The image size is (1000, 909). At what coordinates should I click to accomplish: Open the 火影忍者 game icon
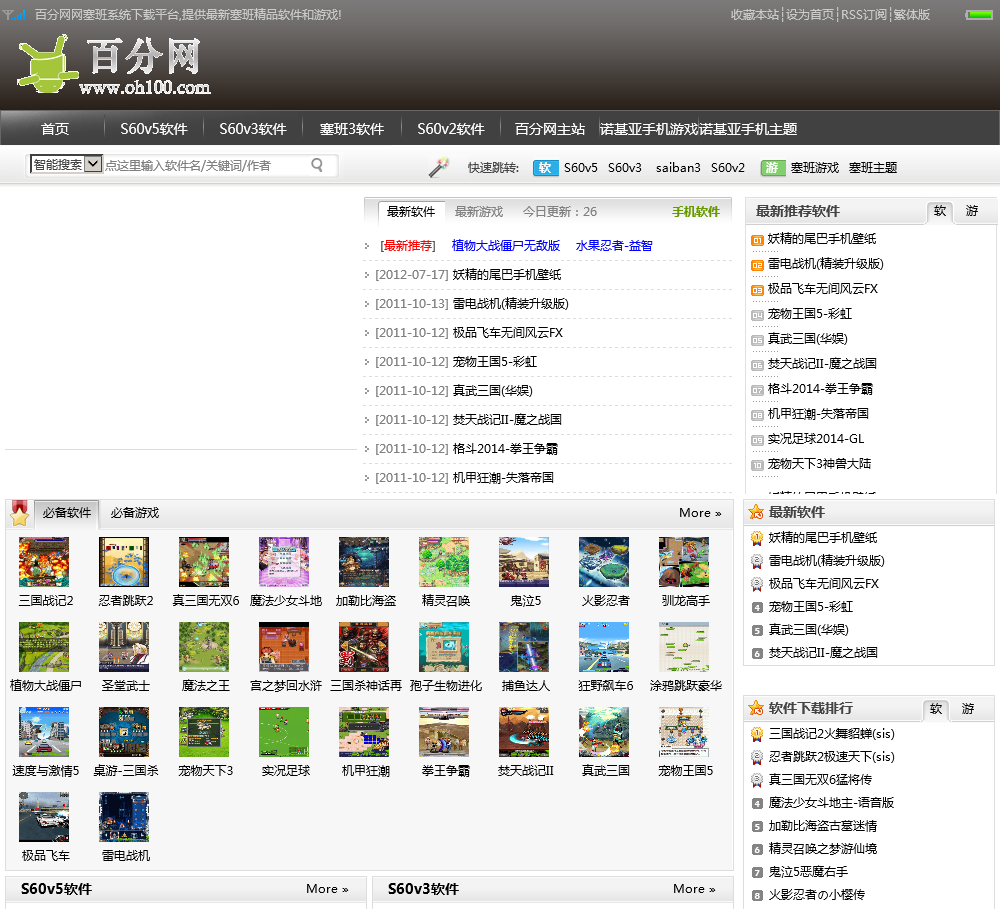click(x=604, y=562)
